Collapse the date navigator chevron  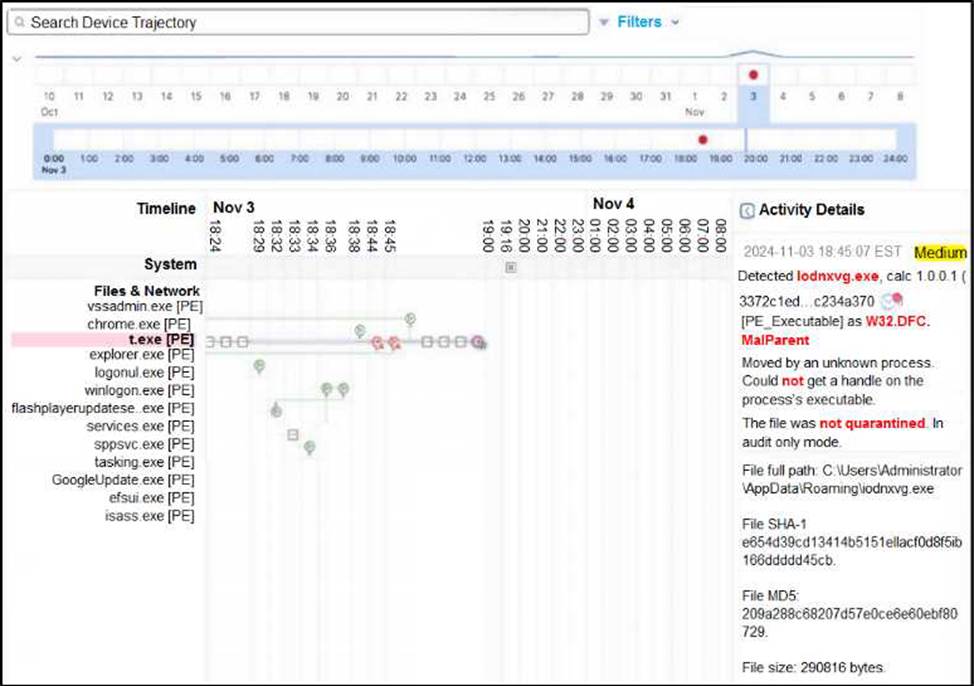pyautogui.click(x=17, y=59)
